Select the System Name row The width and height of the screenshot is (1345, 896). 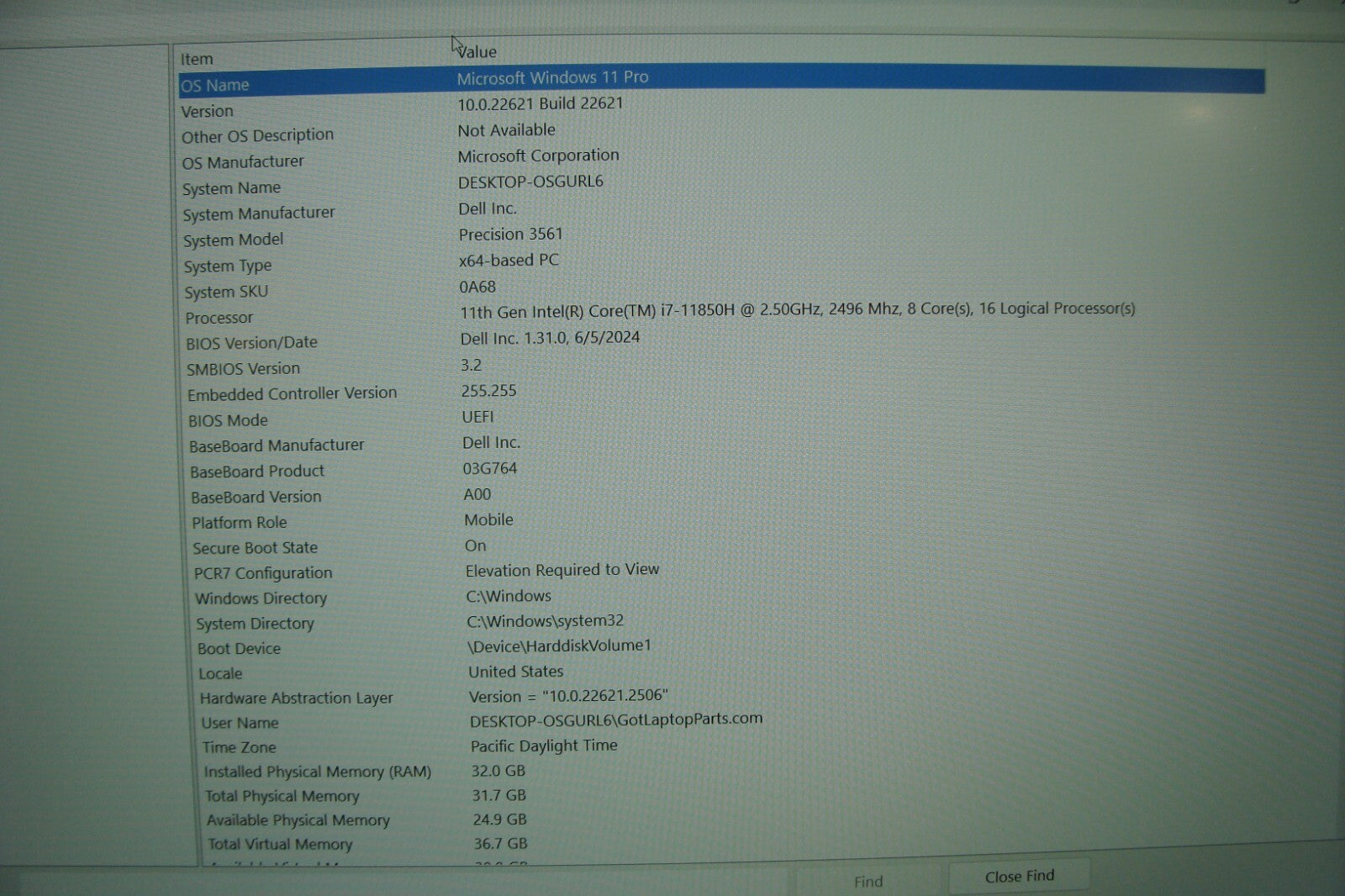click(232, 188)
